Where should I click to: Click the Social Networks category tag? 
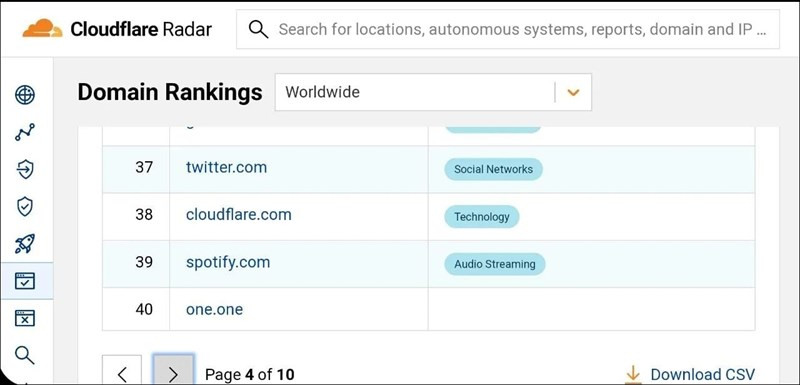493,169
